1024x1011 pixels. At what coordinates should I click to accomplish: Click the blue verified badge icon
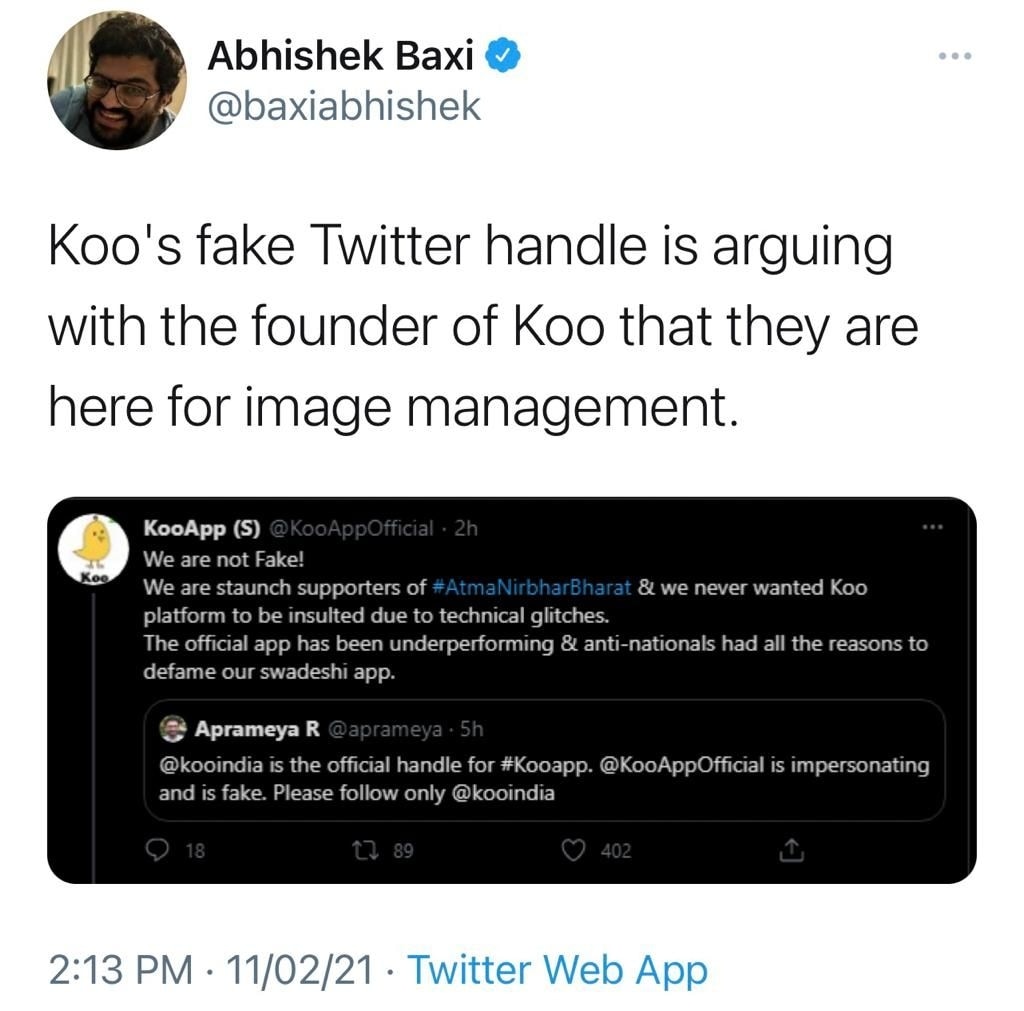501,57
